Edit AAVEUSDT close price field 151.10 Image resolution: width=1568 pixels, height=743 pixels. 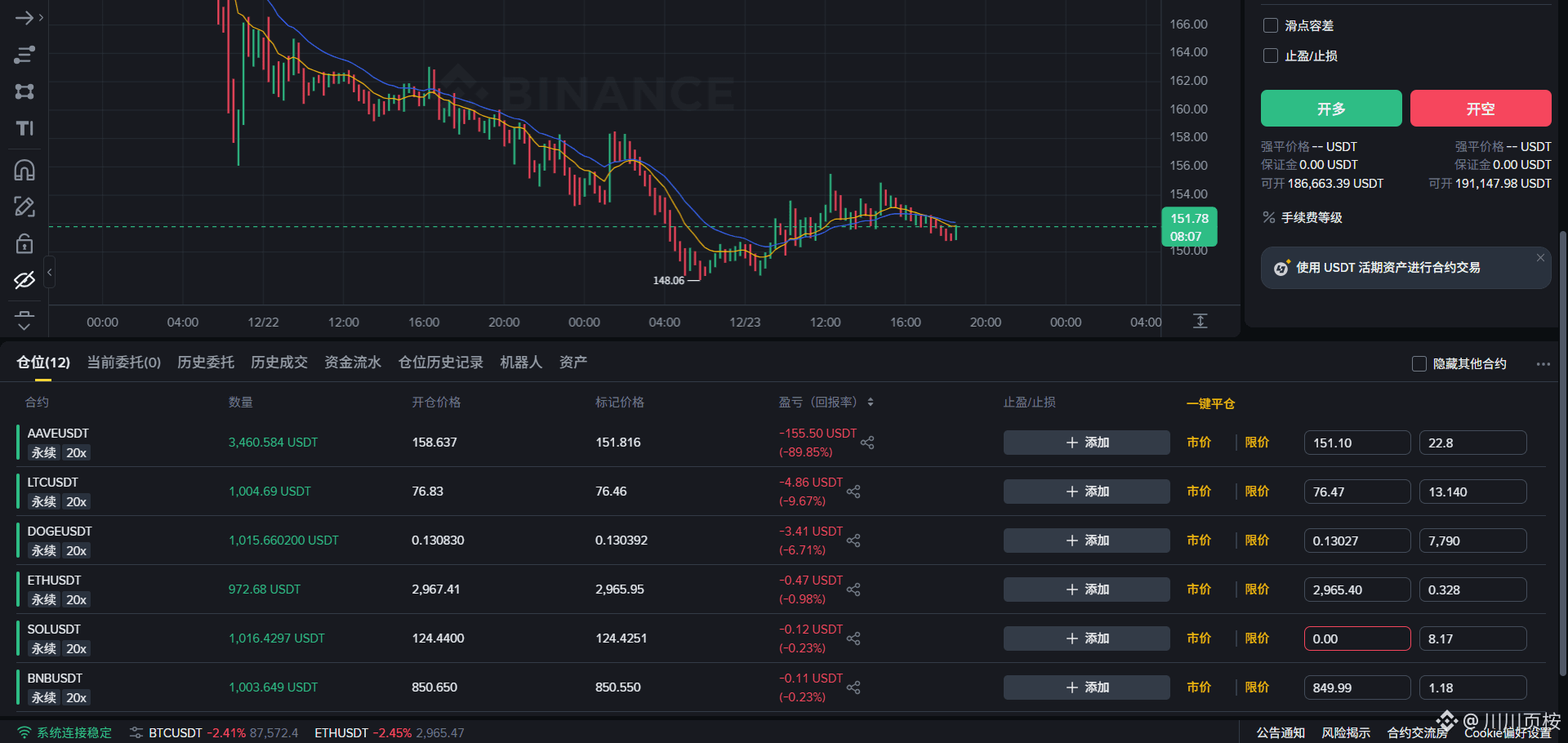[1357, 443]
